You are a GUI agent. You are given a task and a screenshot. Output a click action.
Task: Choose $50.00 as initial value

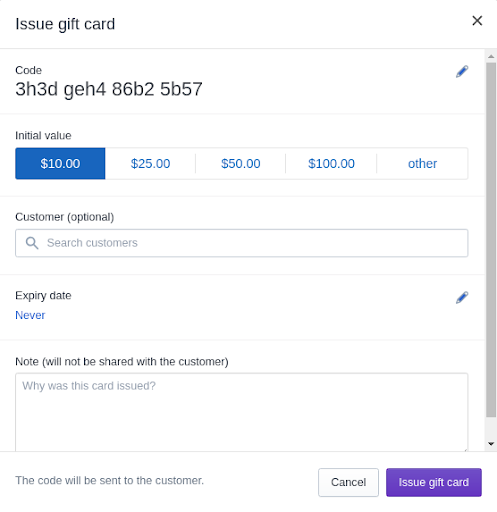(x=241, y=164)
